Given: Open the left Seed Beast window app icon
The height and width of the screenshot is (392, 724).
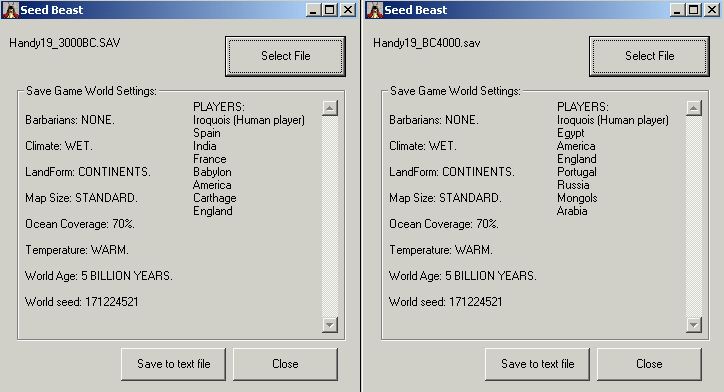Looking at the screenshot, I should (10, 10).
